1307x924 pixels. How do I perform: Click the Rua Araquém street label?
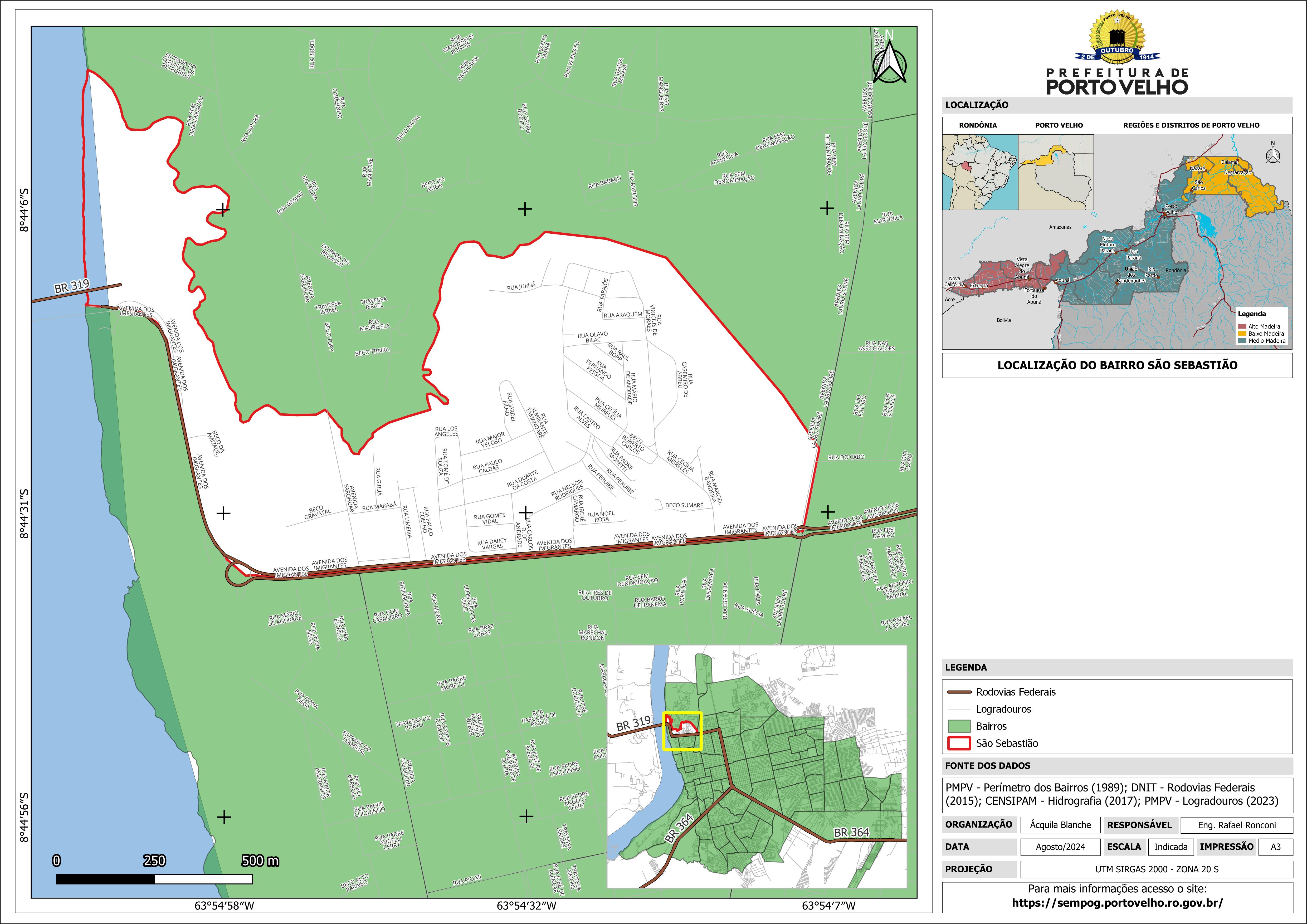pos(623,315)
